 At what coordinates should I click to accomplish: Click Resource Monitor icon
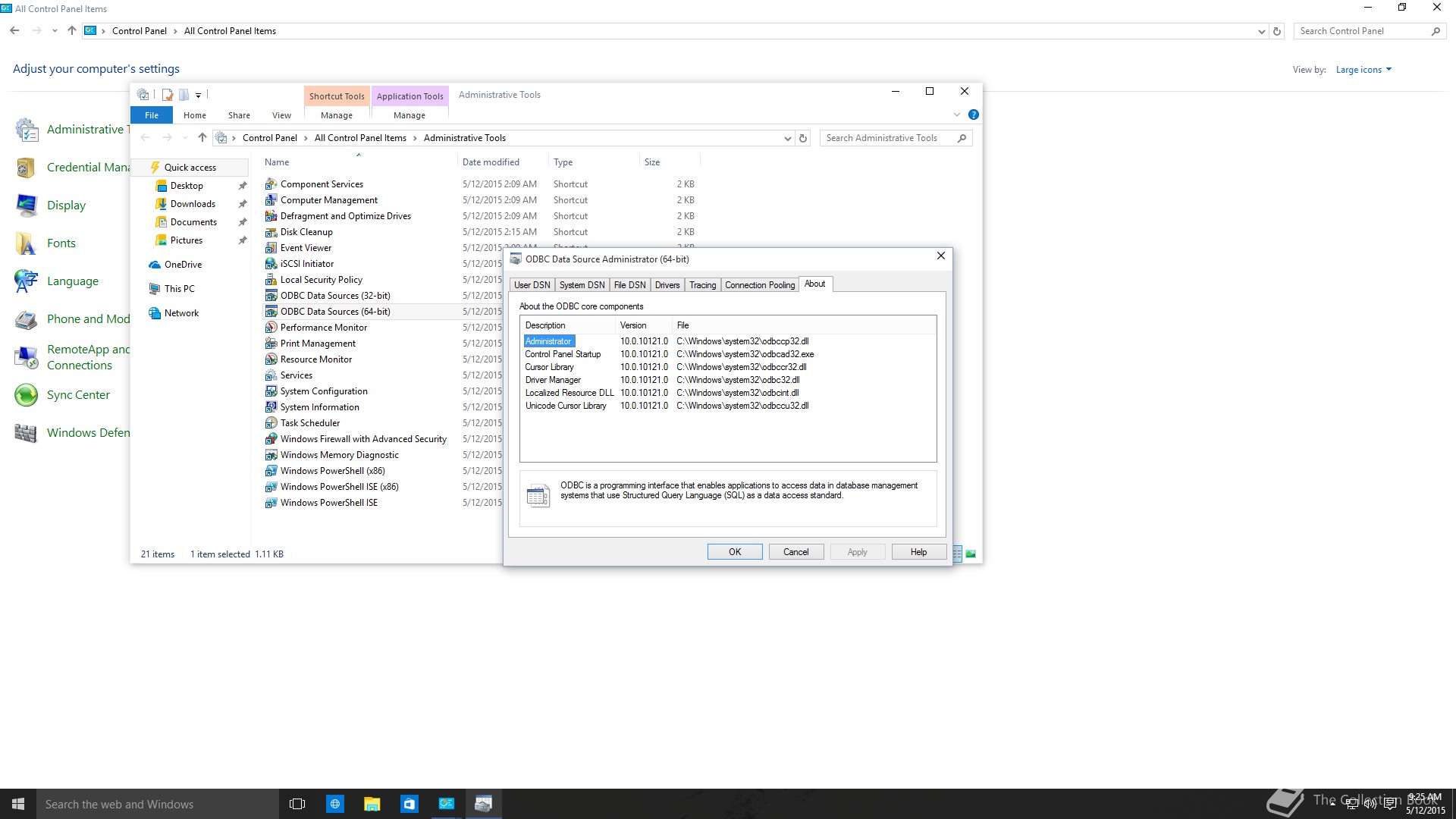pyautogui.click(x=271, y=359)
